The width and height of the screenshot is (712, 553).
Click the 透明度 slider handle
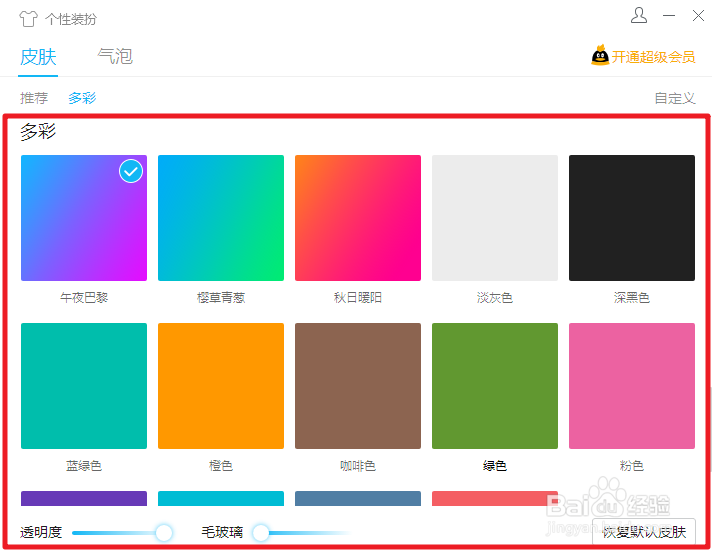pos(164,533)
